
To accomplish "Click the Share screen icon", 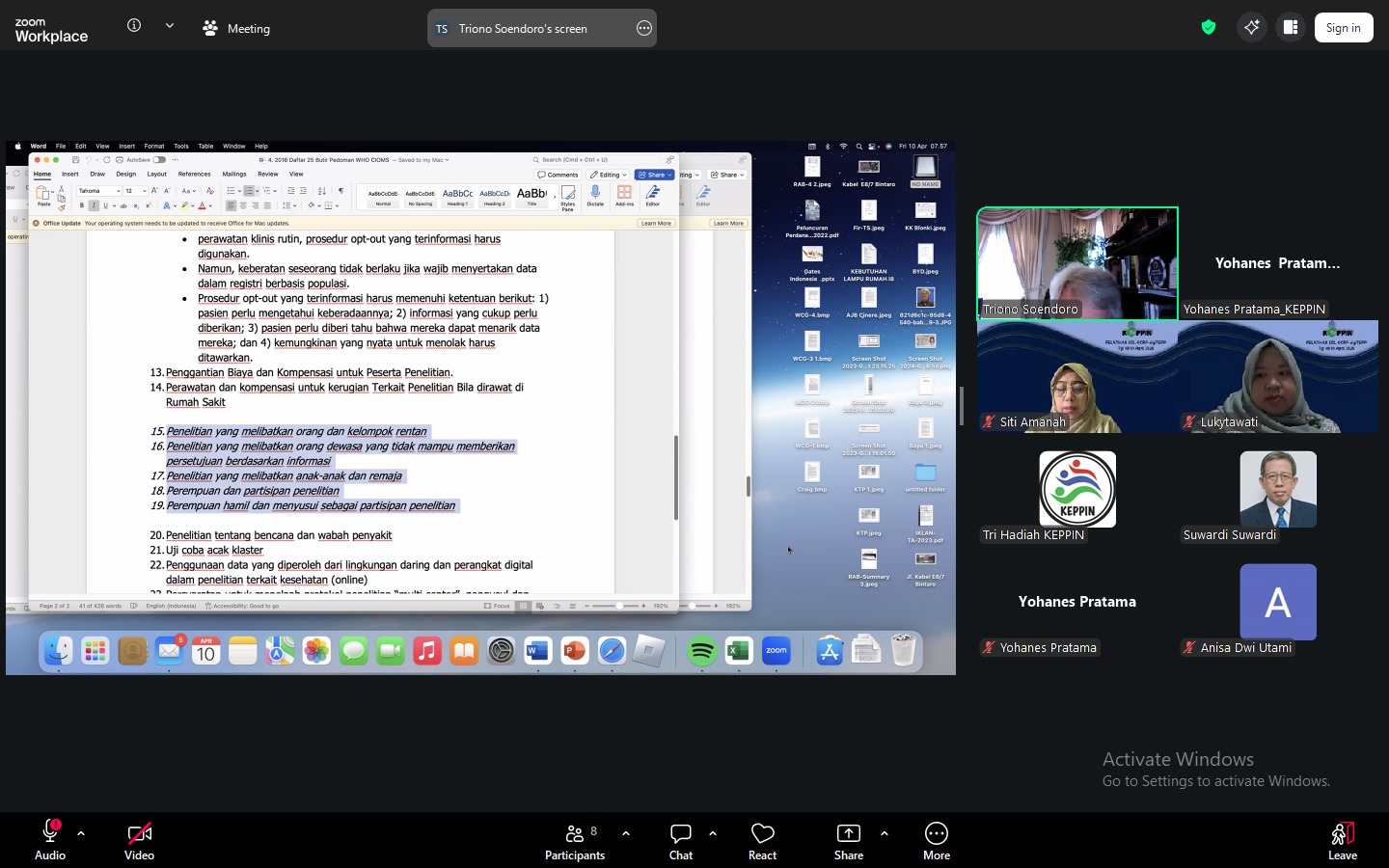I will (849, 839).
